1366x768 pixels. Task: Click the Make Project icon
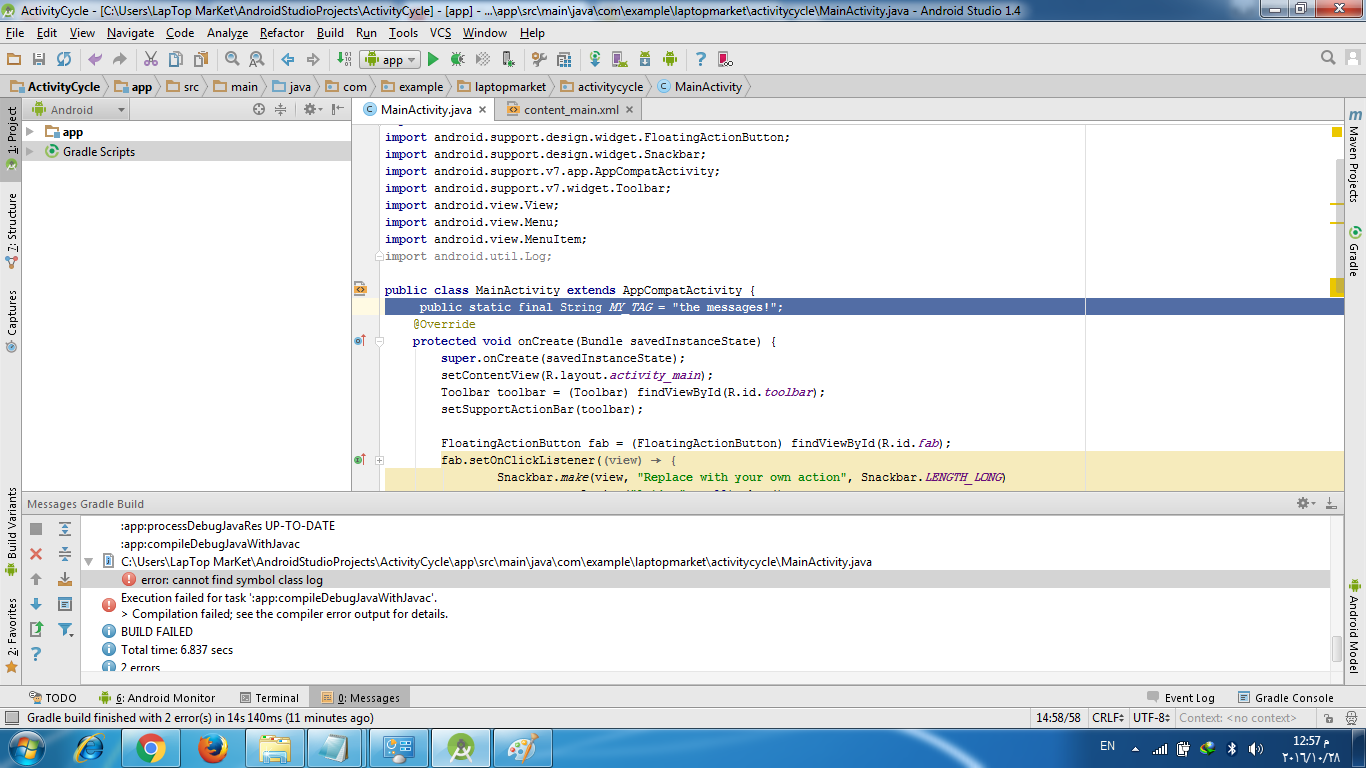coord(344,59)
